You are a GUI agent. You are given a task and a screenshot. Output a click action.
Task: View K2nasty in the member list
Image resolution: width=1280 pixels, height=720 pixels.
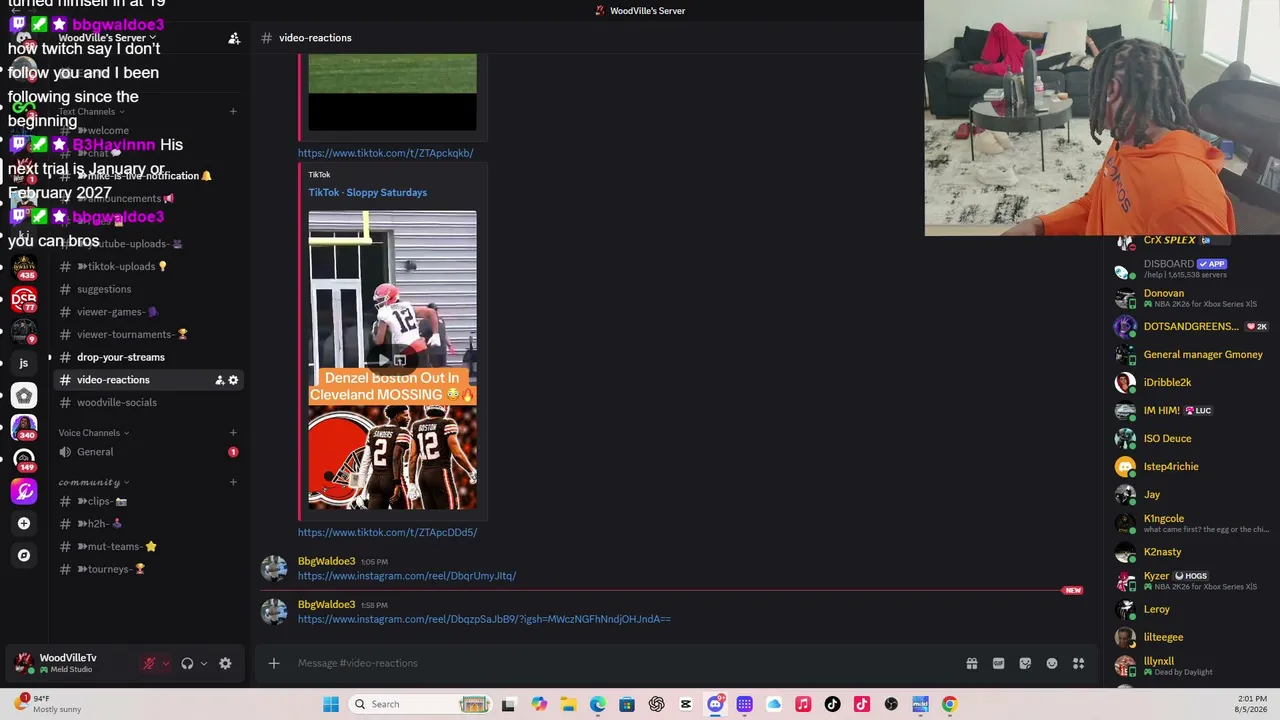click(1193, 552)
